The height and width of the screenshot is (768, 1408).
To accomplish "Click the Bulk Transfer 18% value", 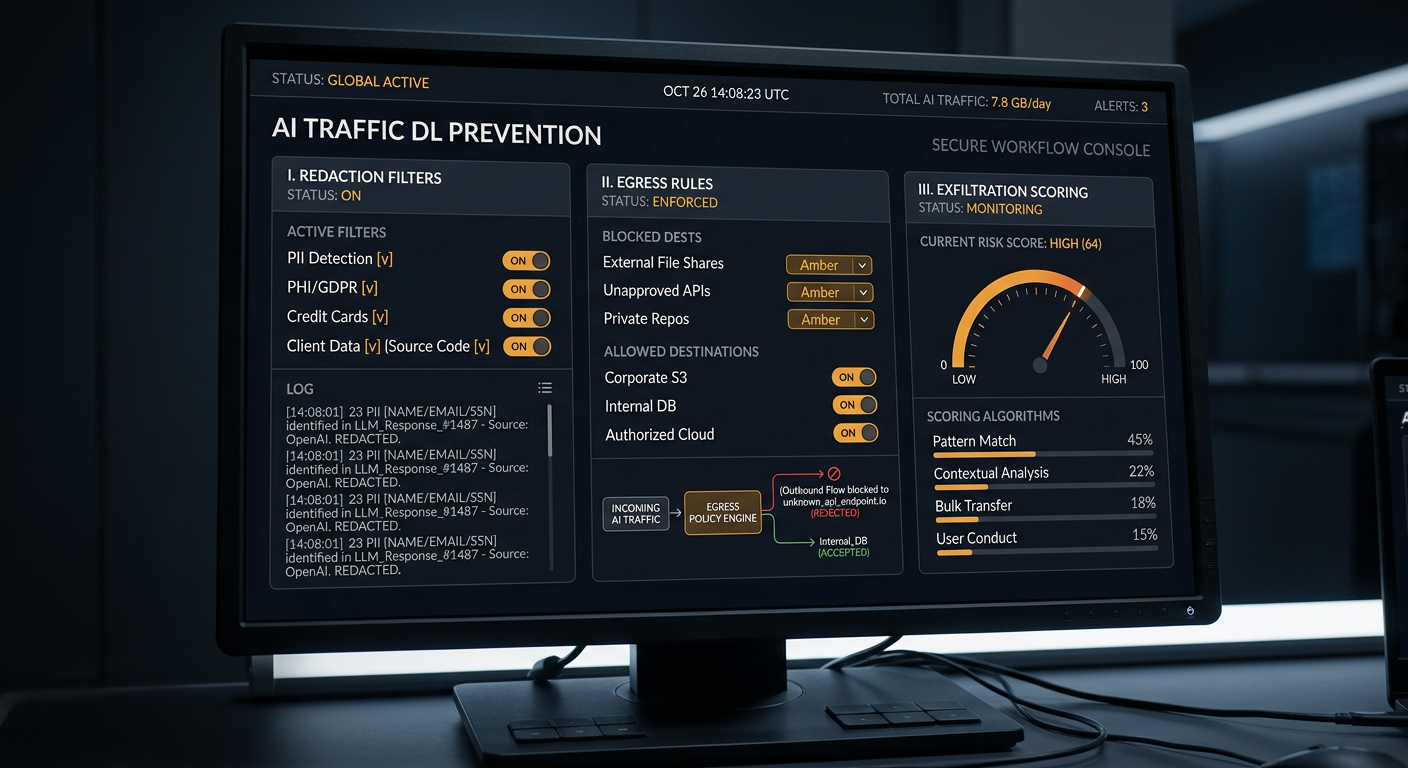I will (x=1142, y=503).
